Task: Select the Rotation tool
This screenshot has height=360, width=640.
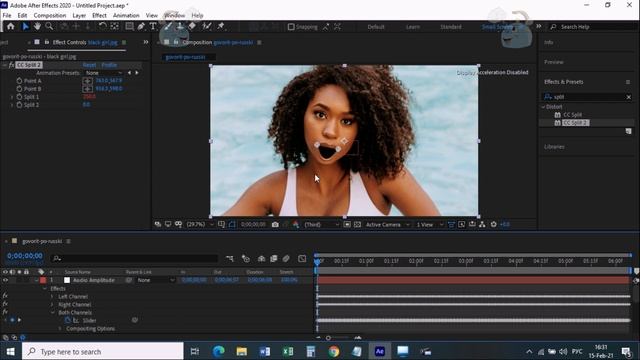Action: coord(102,26)
